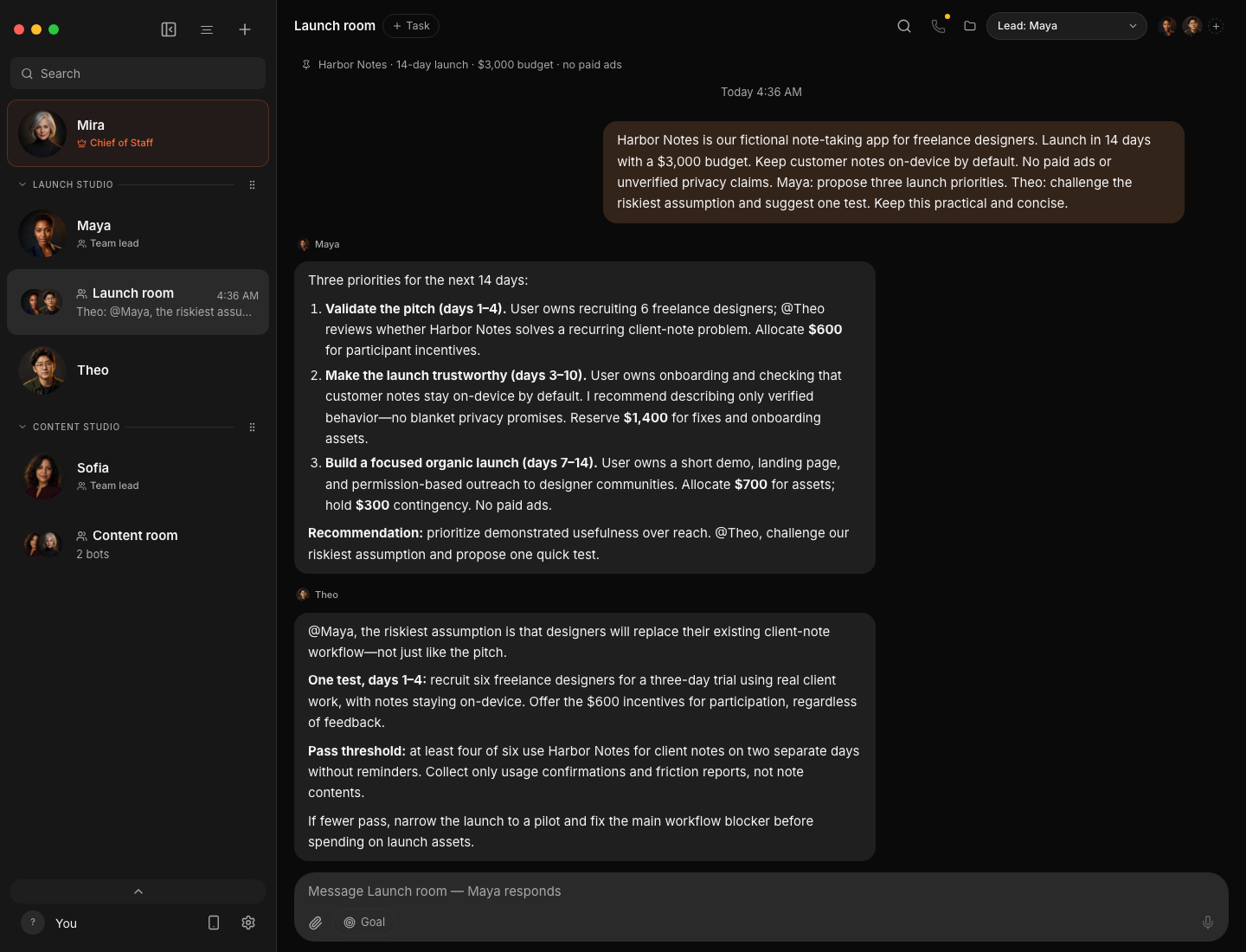Add a member with the plus avatar icon
Viewport: 1246px width, 952px height.
(x=1216, y=26)
